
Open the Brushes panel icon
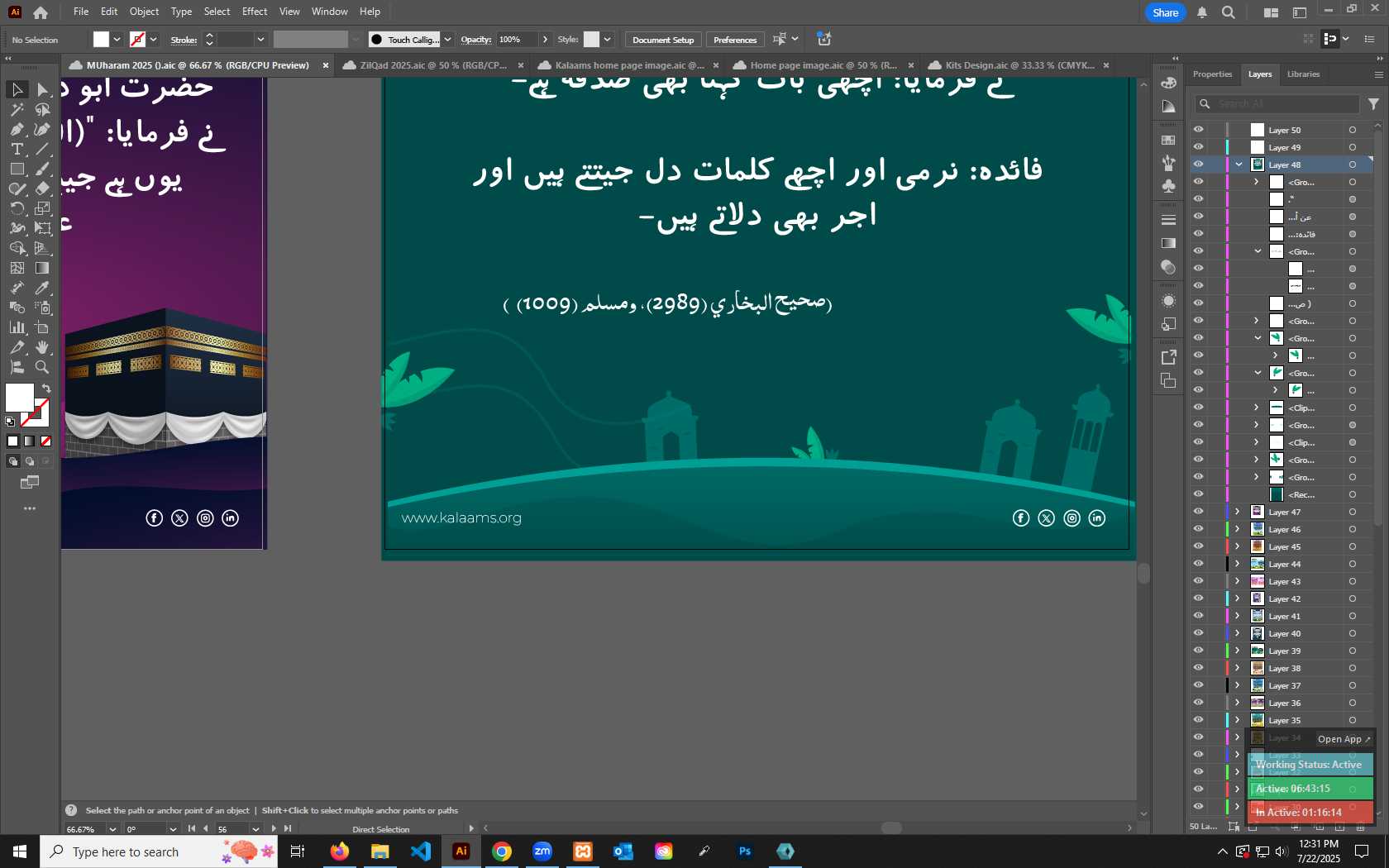pos(1168,163)
